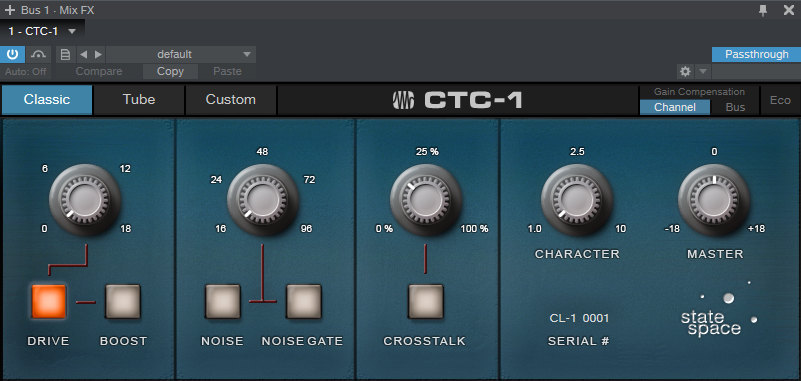Toggle Auto: Off automation mode
801x381 pixels.
click(26, 72)
